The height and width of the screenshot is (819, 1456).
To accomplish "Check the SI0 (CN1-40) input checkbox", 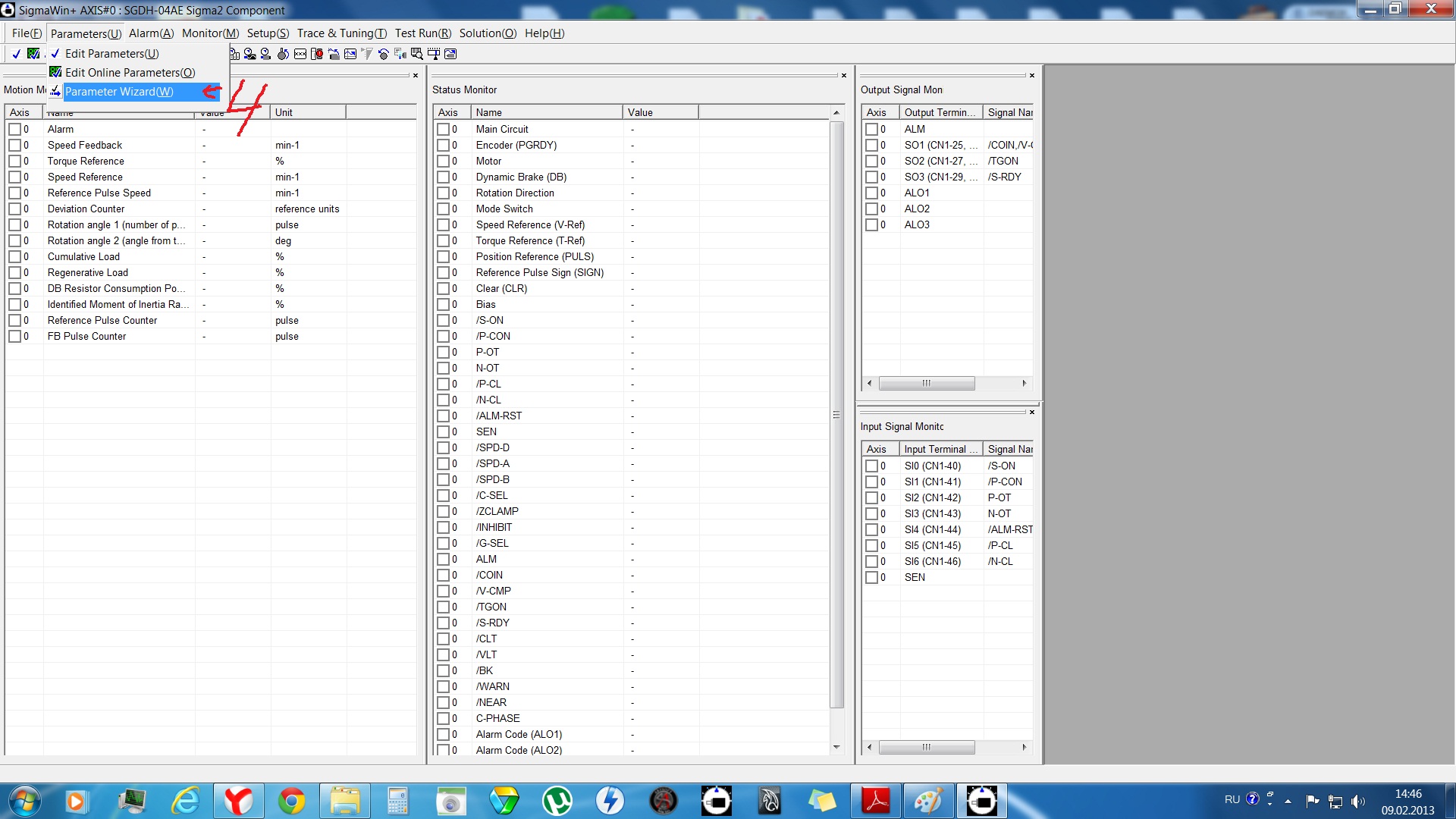I will pyautogui.click(x=871, y=466).
